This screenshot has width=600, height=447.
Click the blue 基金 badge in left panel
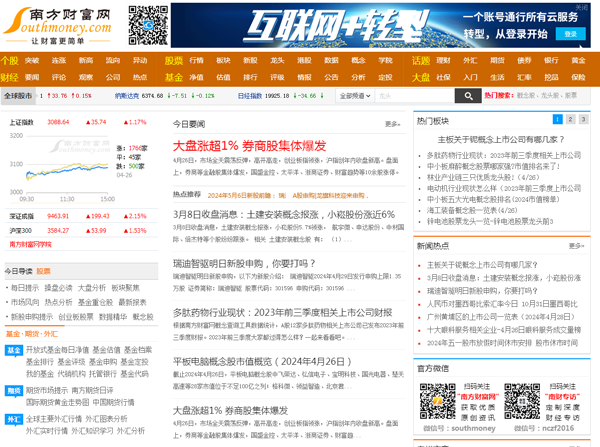14,350
